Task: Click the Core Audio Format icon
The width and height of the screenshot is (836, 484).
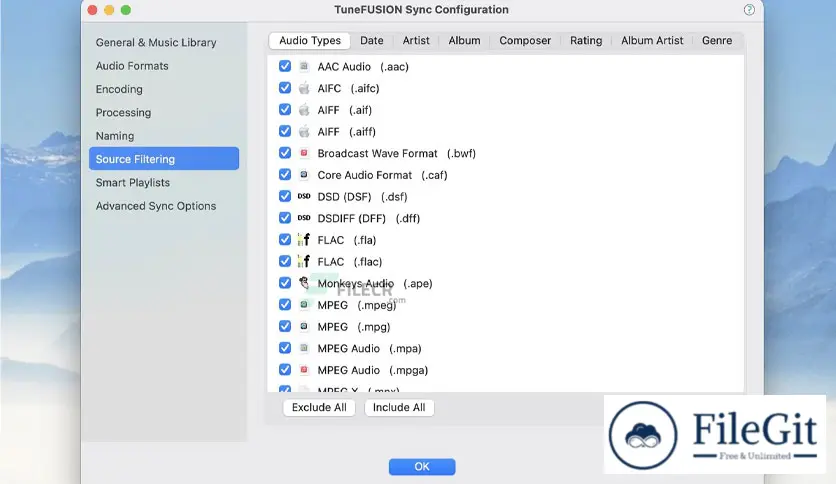Action: [304, 175]
